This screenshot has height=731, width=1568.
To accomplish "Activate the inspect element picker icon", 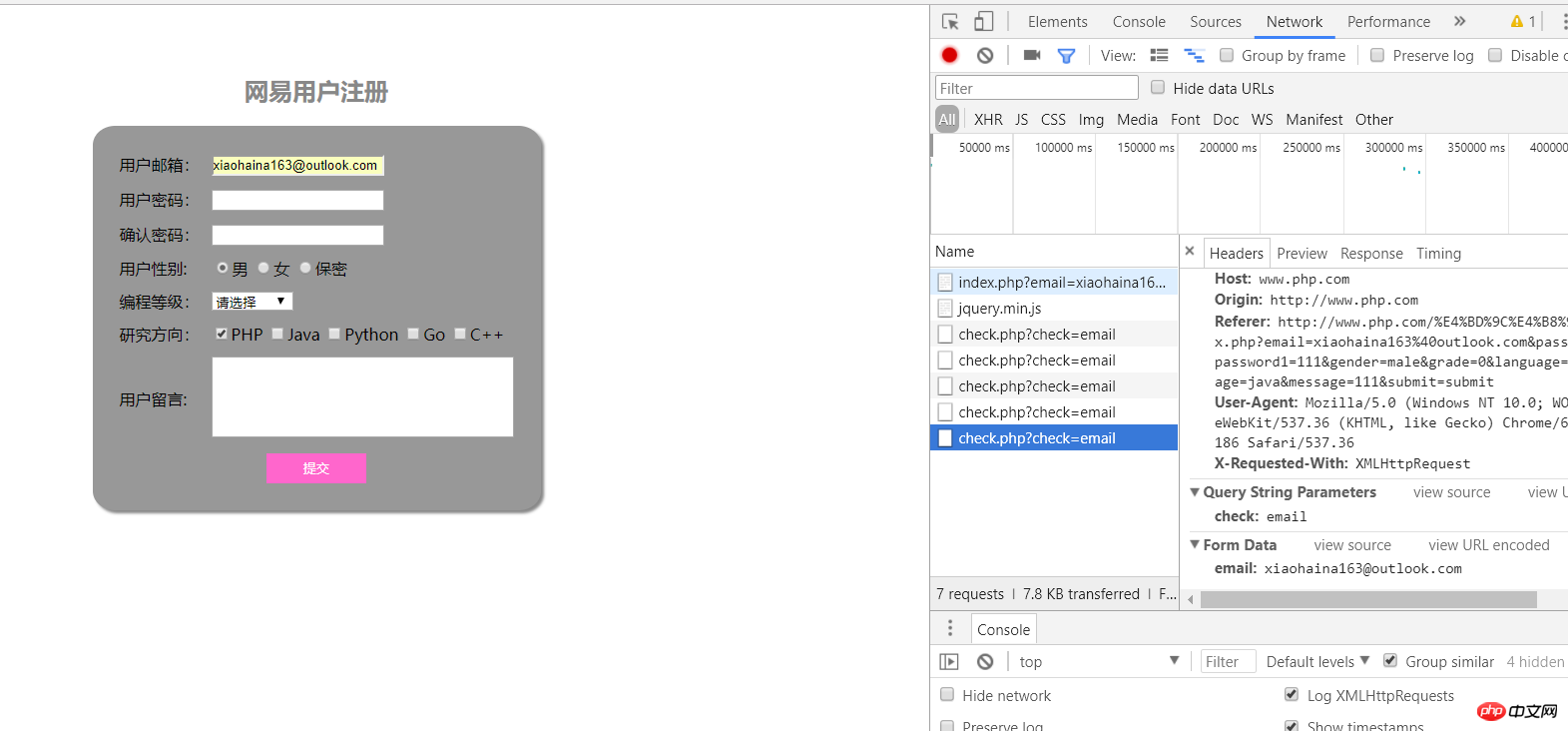I will [950, 21].
